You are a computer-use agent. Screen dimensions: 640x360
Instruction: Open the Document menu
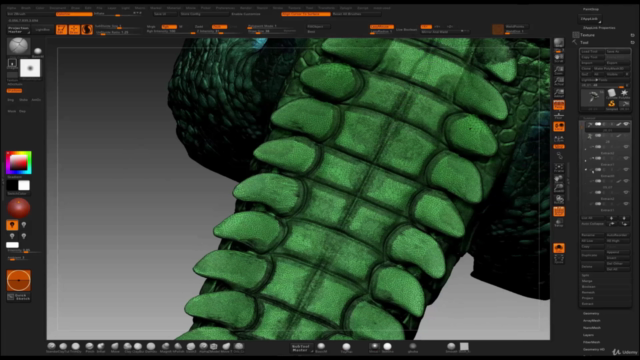pyautogui.click(x=58, y=8)
